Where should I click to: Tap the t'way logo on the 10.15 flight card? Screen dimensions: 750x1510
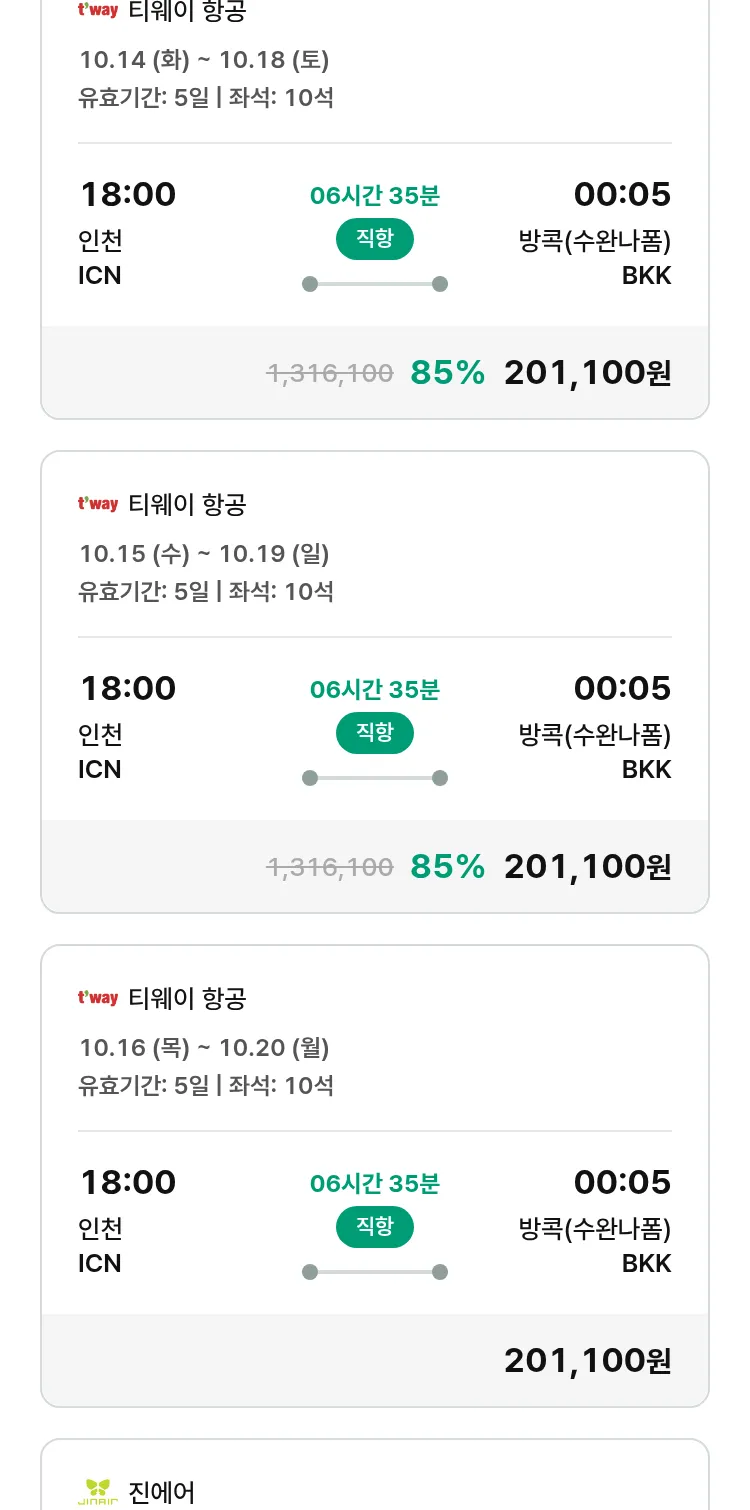pyautogui.click(x=98, y=504)
